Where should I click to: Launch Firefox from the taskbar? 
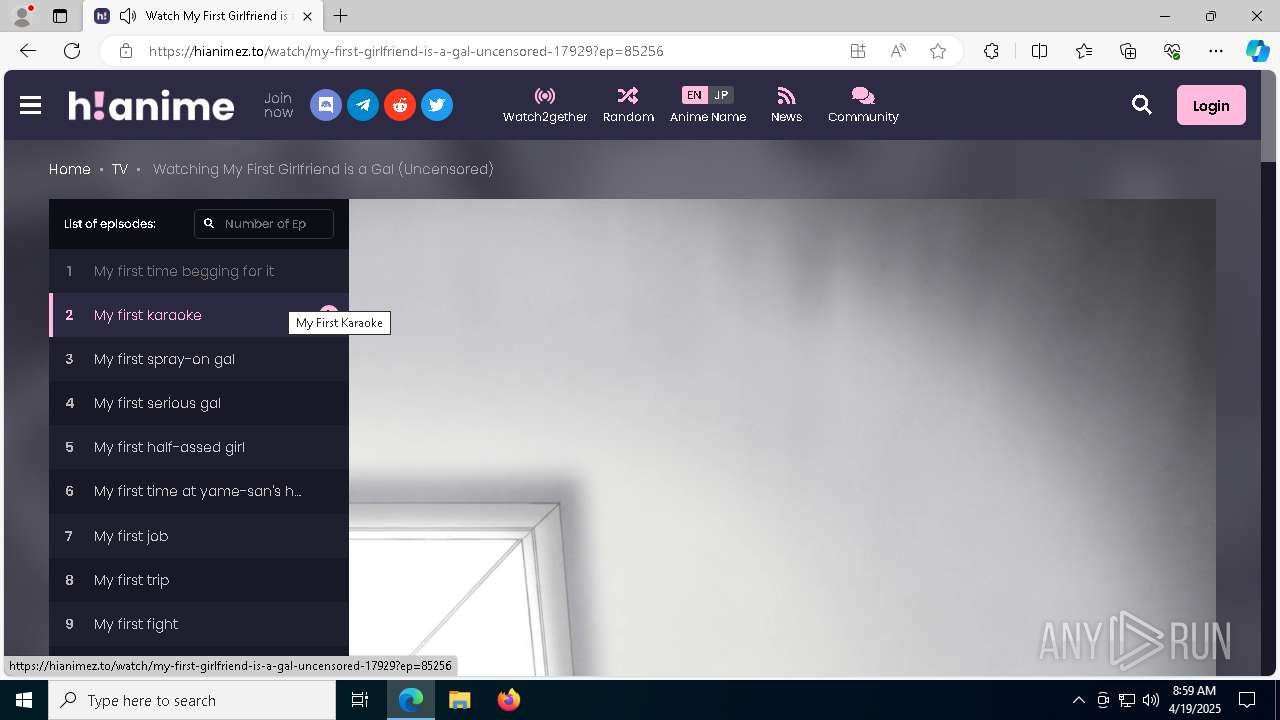(x=509, y=700)
